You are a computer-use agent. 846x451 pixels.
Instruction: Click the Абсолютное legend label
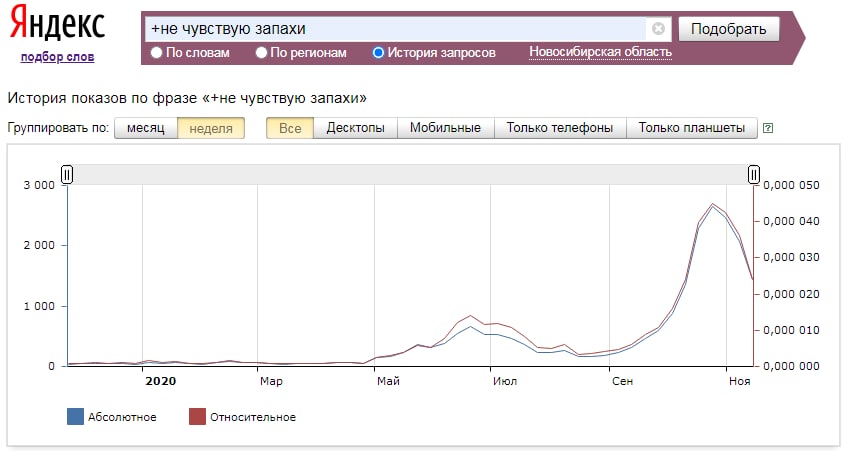coord(122,418)
